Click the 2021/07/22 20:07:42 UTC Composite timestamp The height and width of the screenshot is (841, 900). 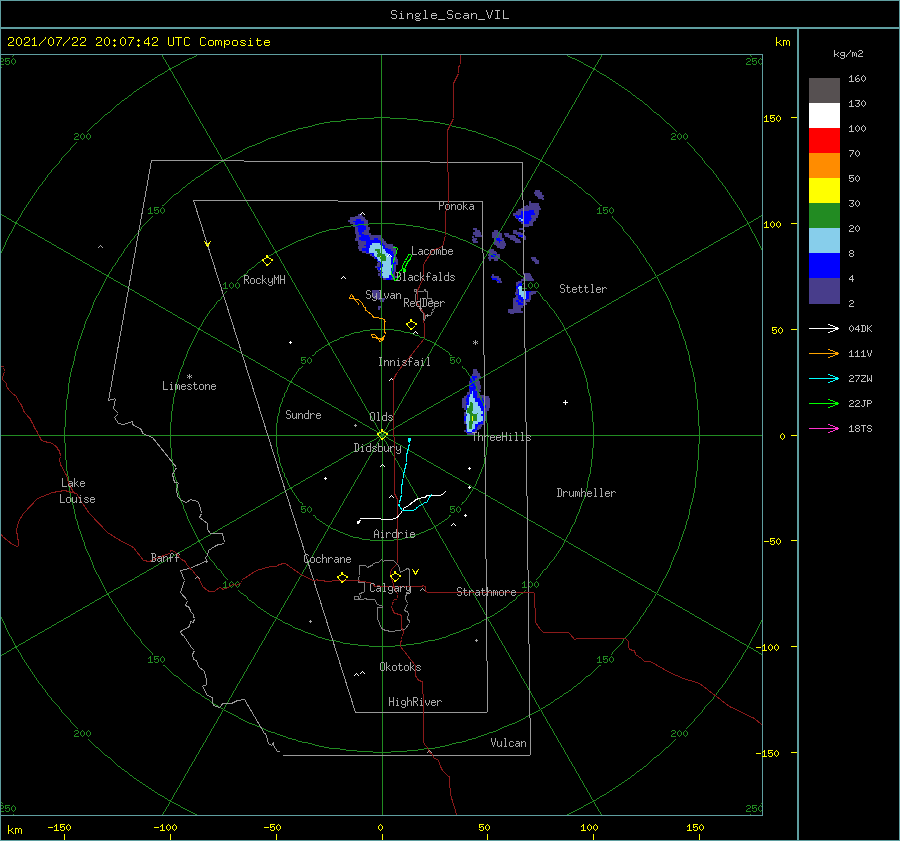click(138, 42)
